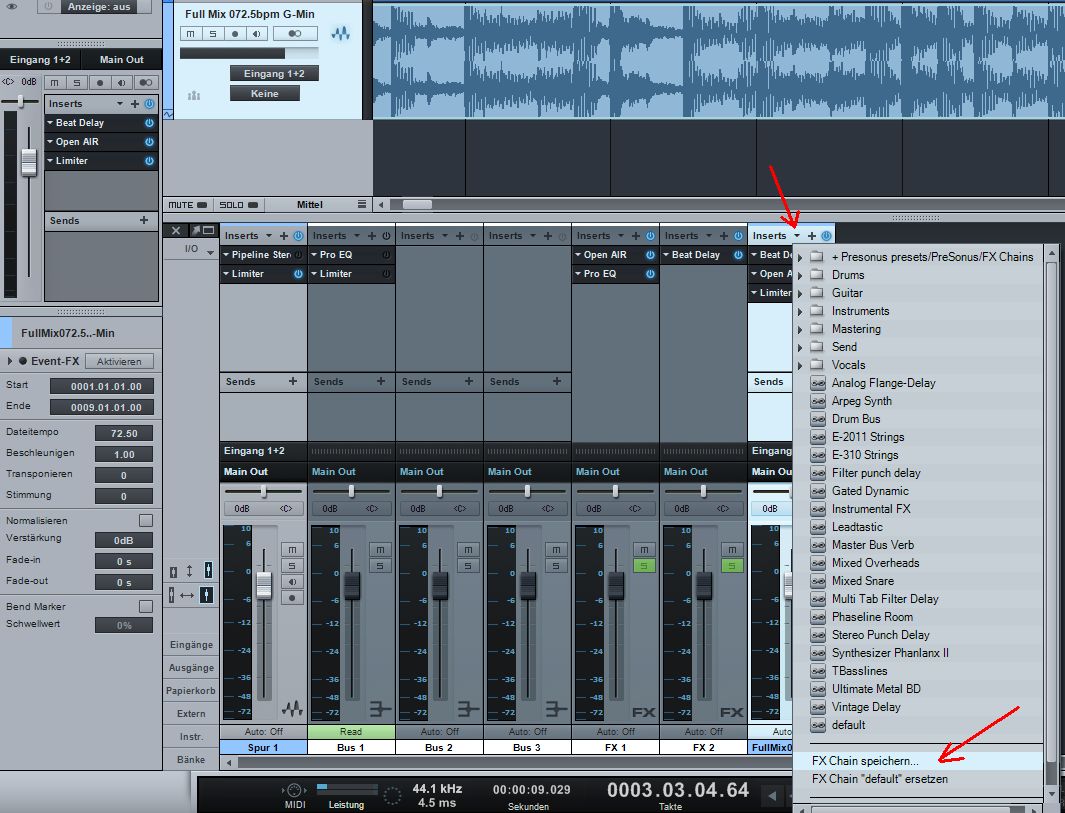The height and width of the screenshot is (813, 1065).
Task: Select the Master Bus Verb preset
Action: 872,545
